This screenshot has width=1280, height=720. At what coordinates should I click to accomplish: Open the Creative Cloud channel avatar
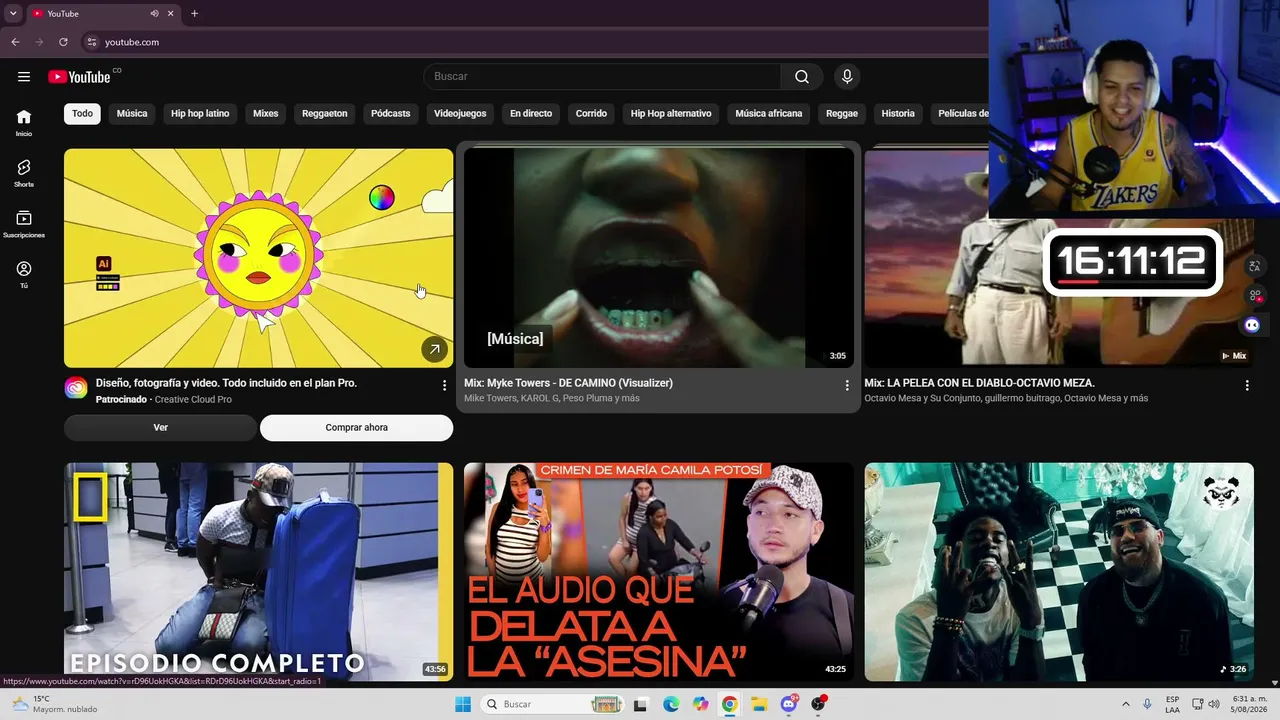tap(76, 388)
